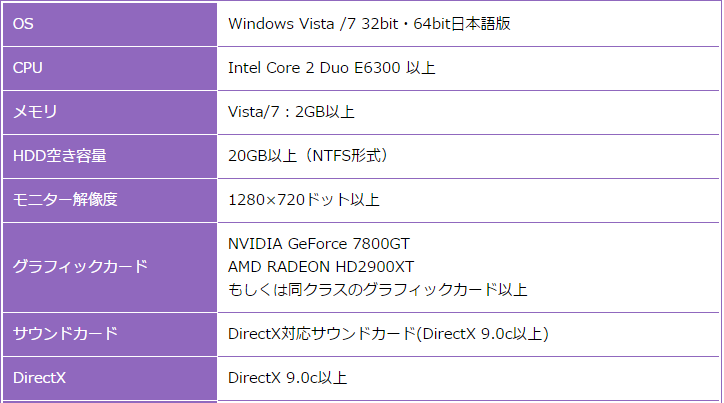Click the "1280×720ドット以上" value
724x403 pixels.
[303, 200]
